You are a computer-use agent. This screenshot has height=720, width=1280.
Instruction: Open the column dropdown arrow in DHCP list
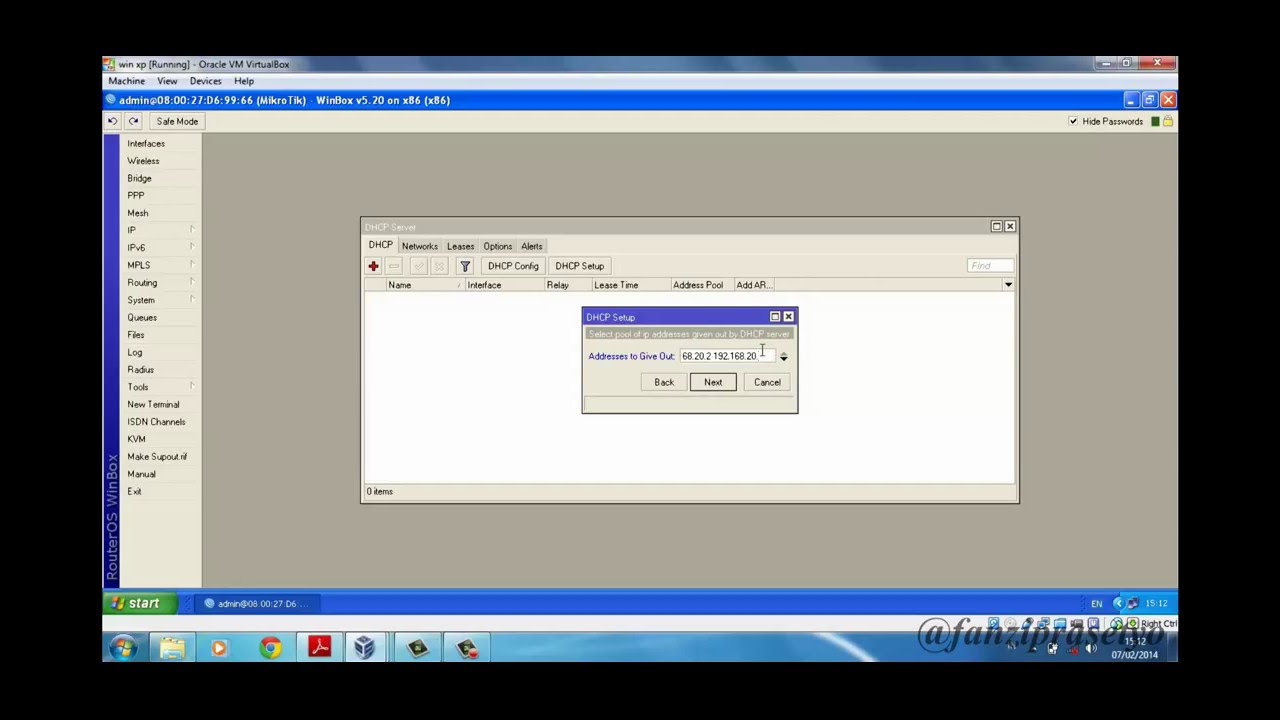1008,285
